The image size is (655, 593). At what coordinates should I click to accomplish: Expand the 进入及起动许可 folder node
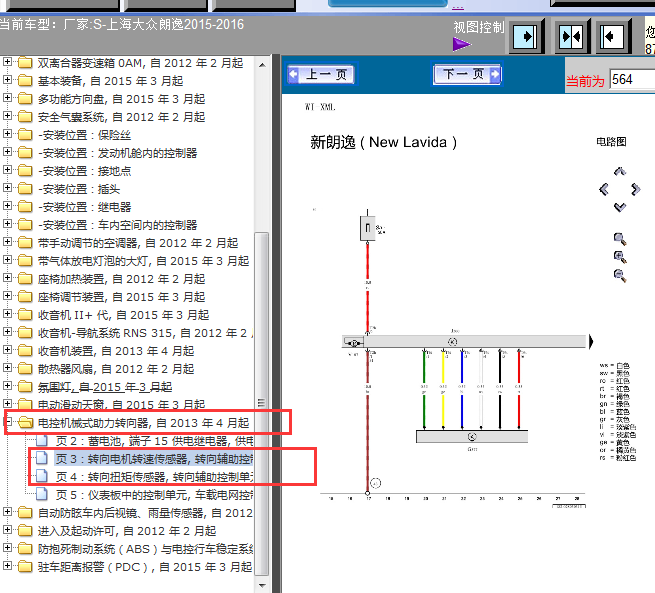tap(7, 530)
